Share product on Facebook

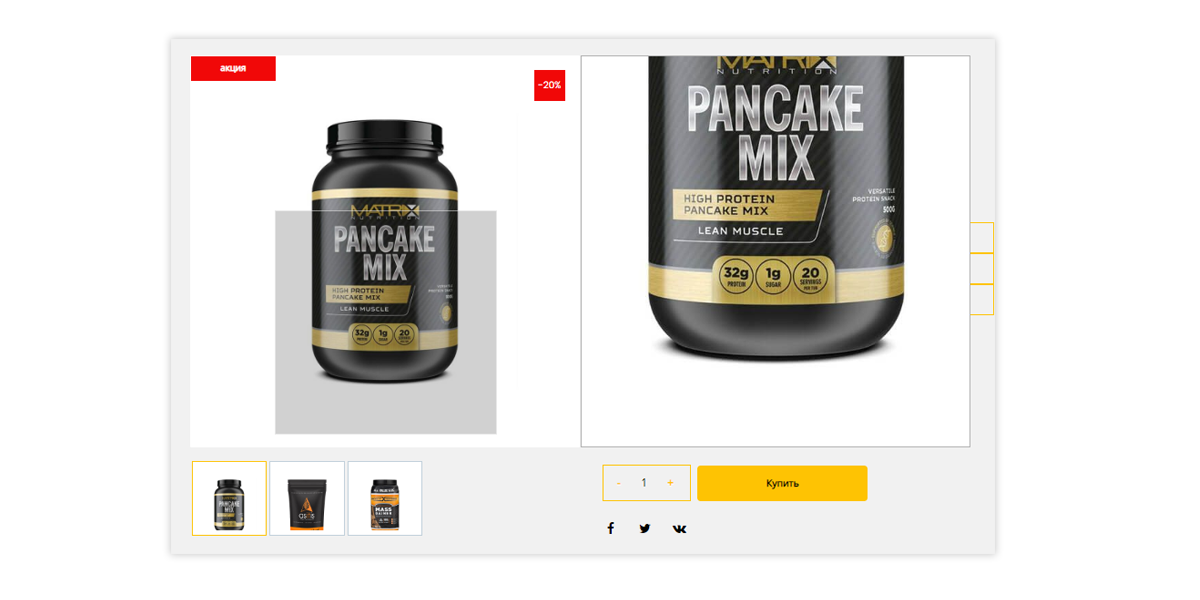tap(611, 528)
